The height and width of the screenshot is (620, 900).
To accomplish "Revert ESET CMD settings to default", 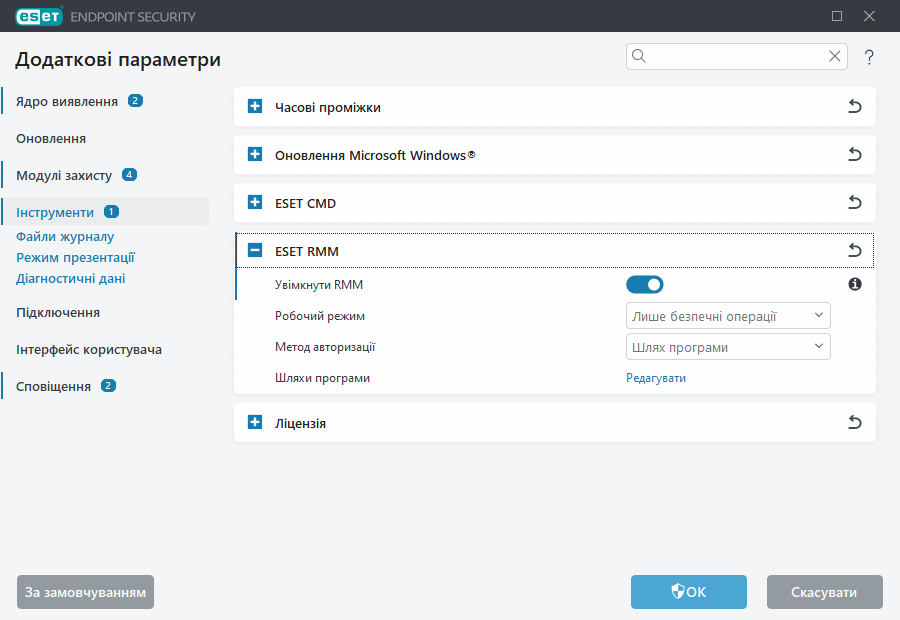I will click(855, 202).
